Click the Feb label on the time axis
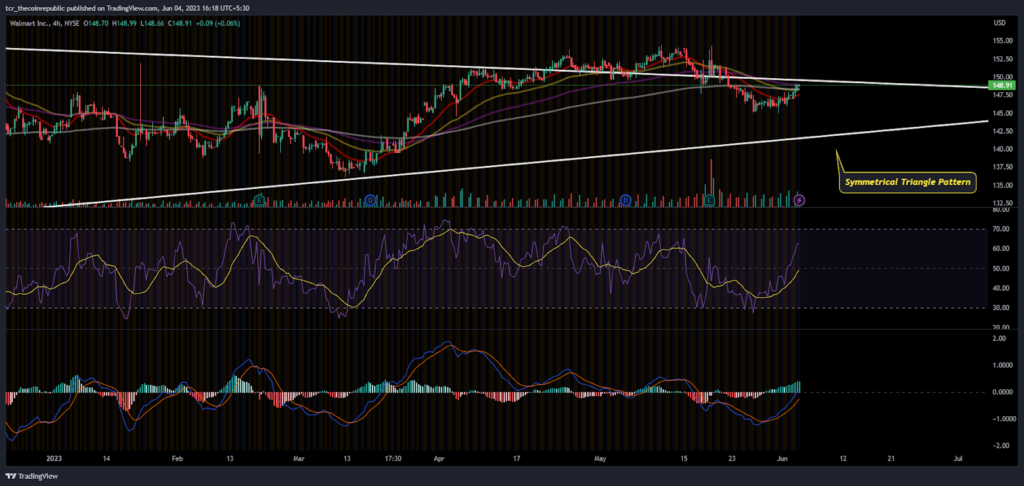 pyautogui.click(x=178, y=460)
